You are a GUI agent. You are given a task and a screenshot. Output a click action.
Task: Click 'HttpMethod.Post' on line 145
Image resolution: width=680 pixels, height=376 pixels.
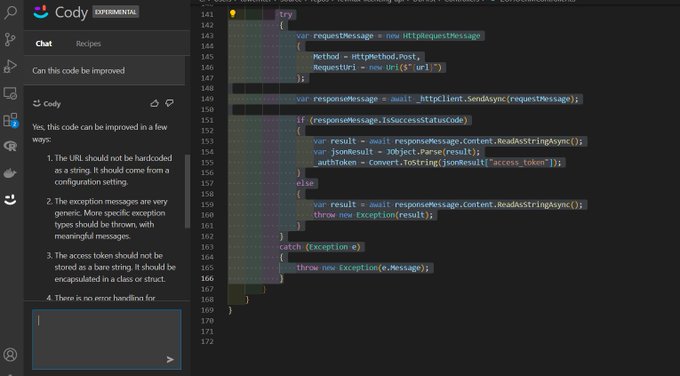click(x=384, y=57)
